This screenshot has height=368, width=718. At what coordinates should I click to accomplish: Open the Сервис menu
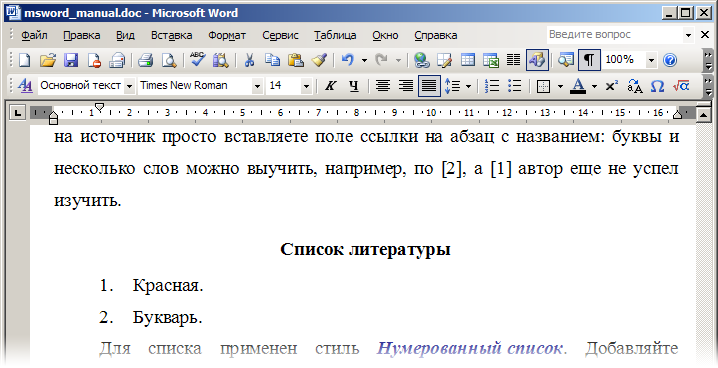280,35
